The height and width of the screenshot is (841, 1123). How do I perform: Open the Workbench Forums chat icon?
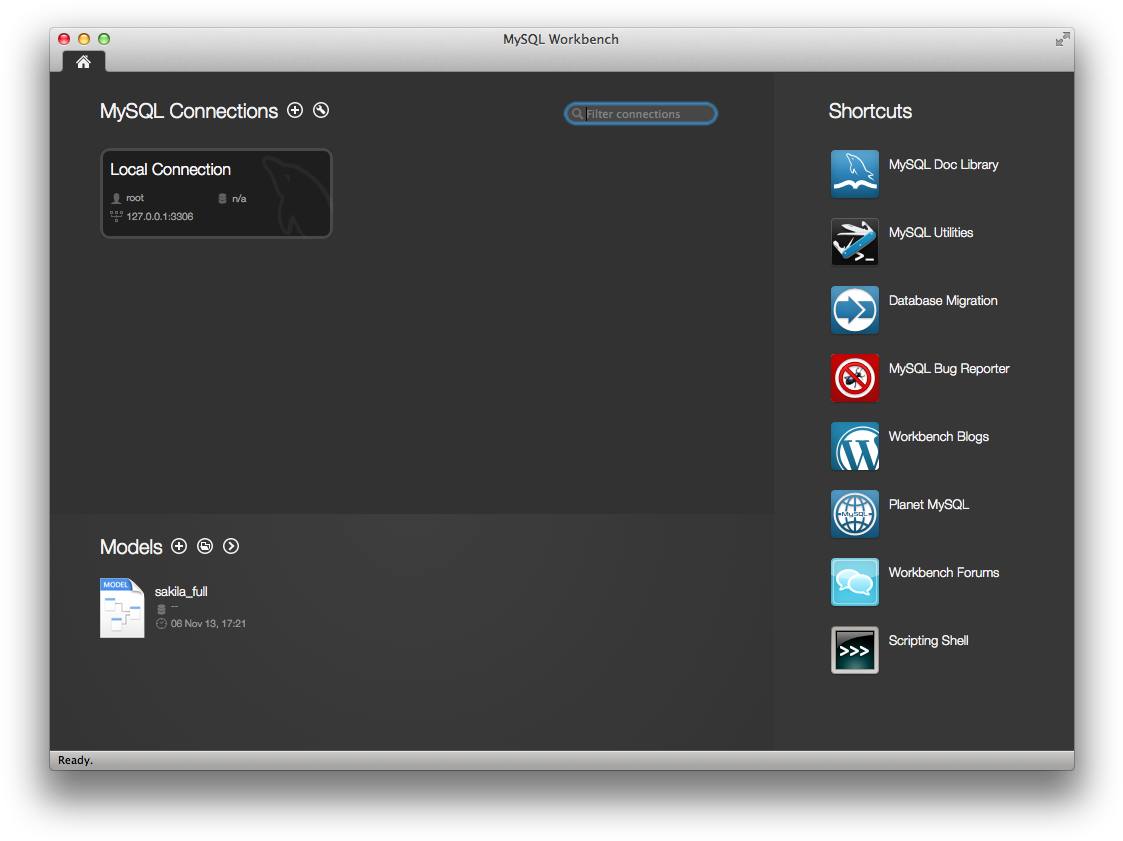click(x=854, y=582)
